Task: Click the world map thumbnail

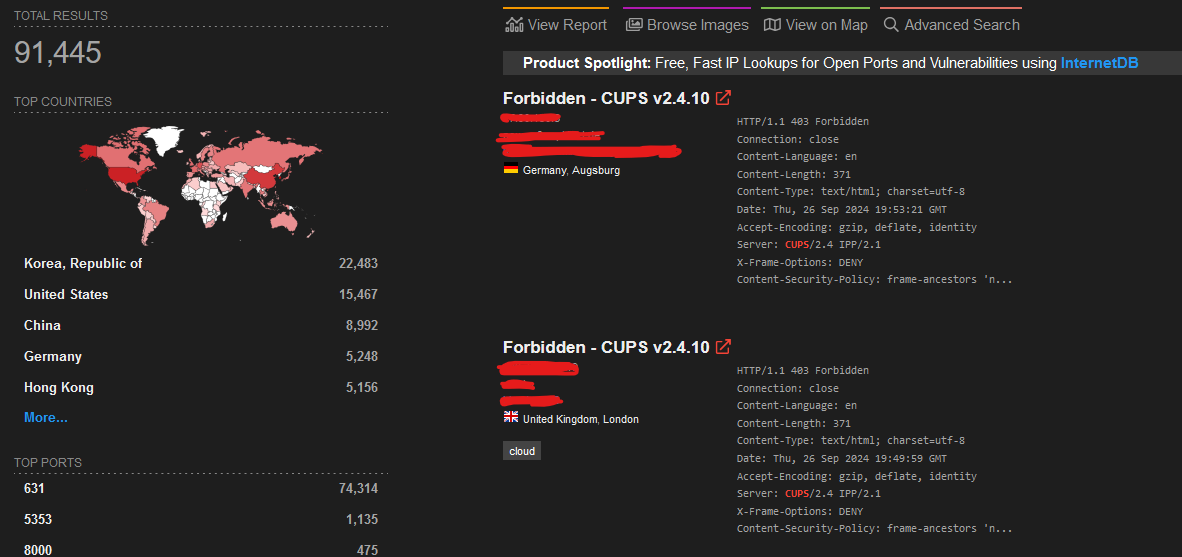Action: (201, 185)
